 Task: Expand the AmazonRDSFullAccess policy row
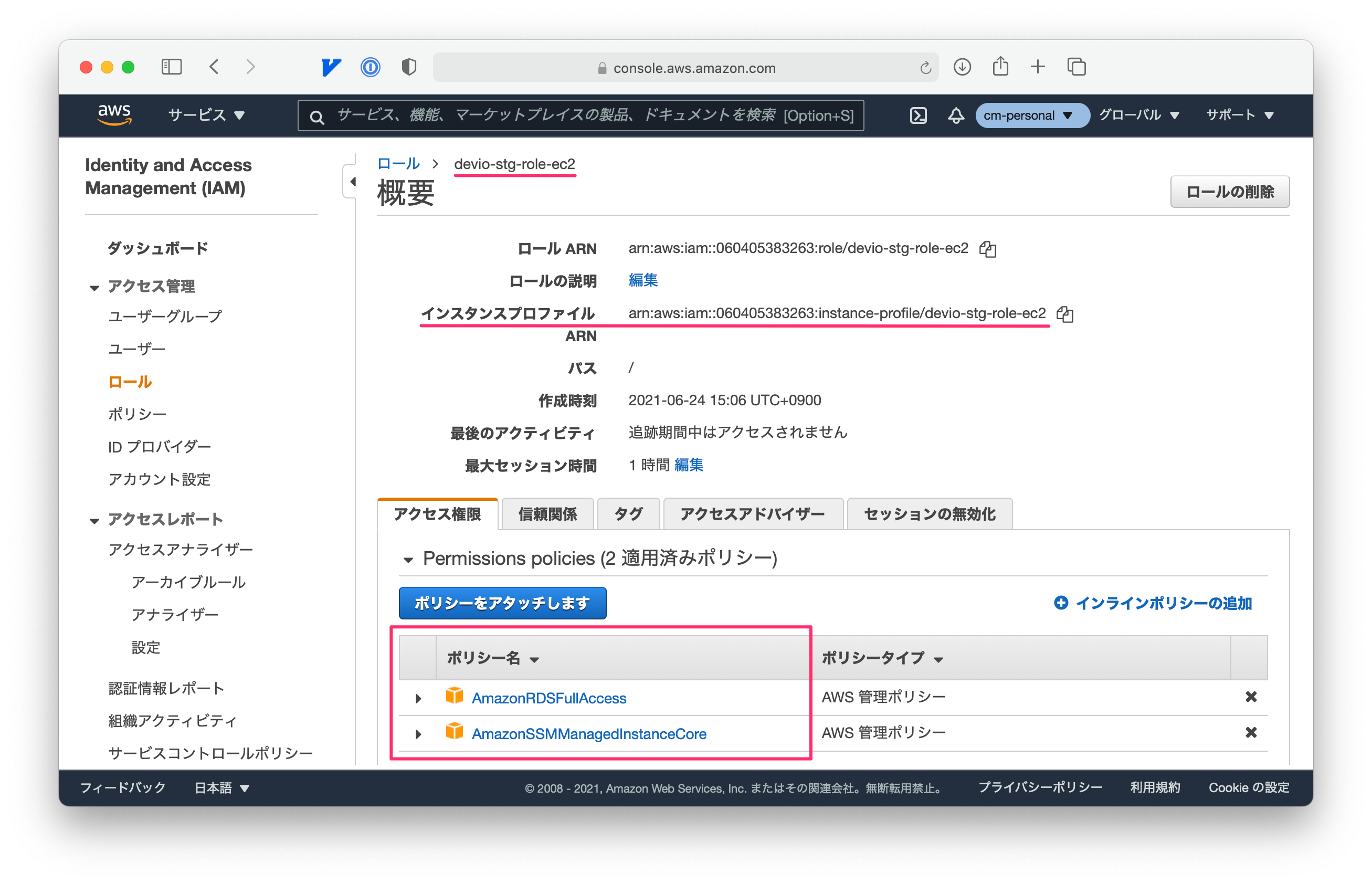click(x=418, y=699)
